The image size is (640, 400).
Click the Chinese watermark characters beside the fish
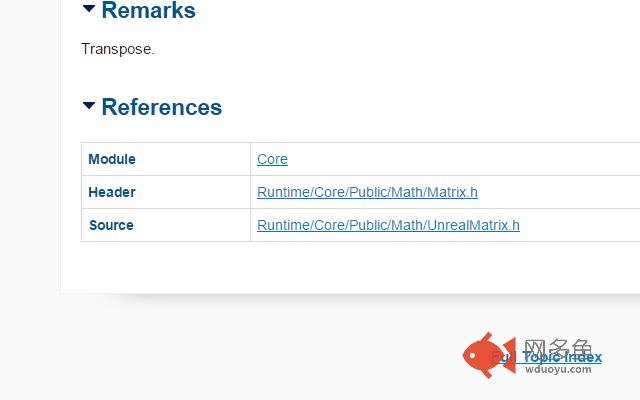pos(558,348)
